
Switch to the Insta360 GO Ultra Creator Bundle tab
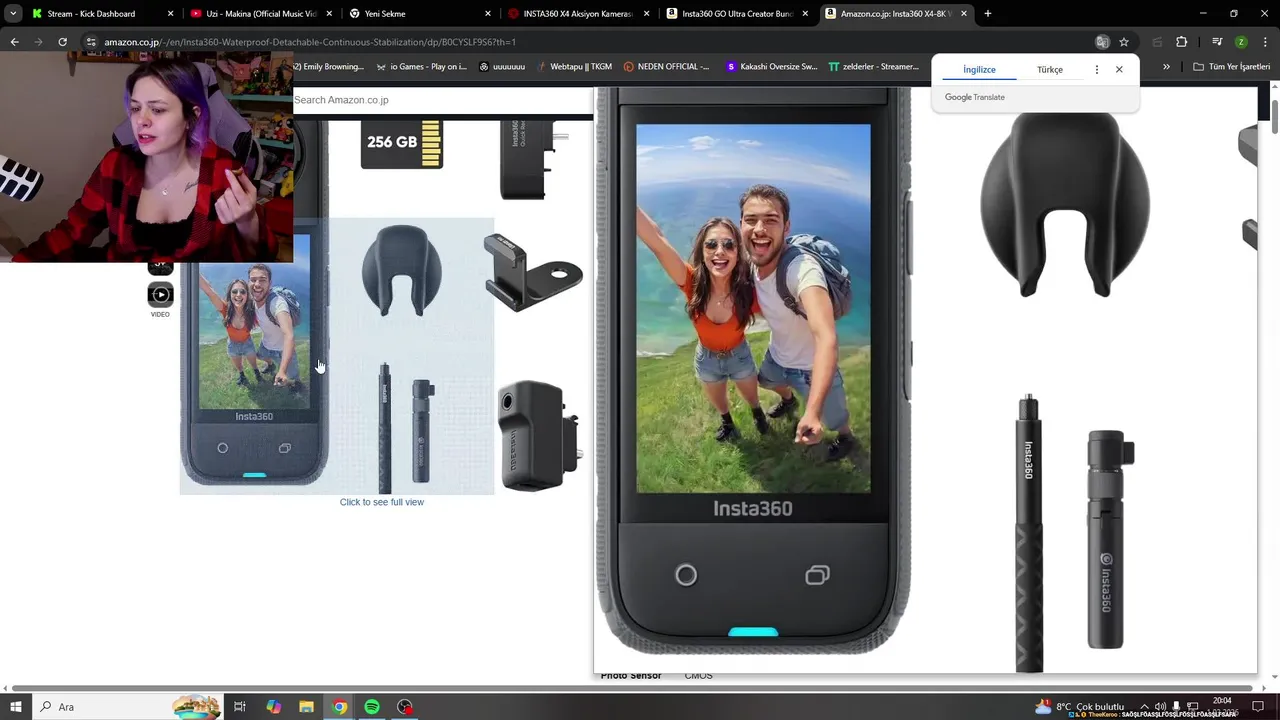coord(737,14)
